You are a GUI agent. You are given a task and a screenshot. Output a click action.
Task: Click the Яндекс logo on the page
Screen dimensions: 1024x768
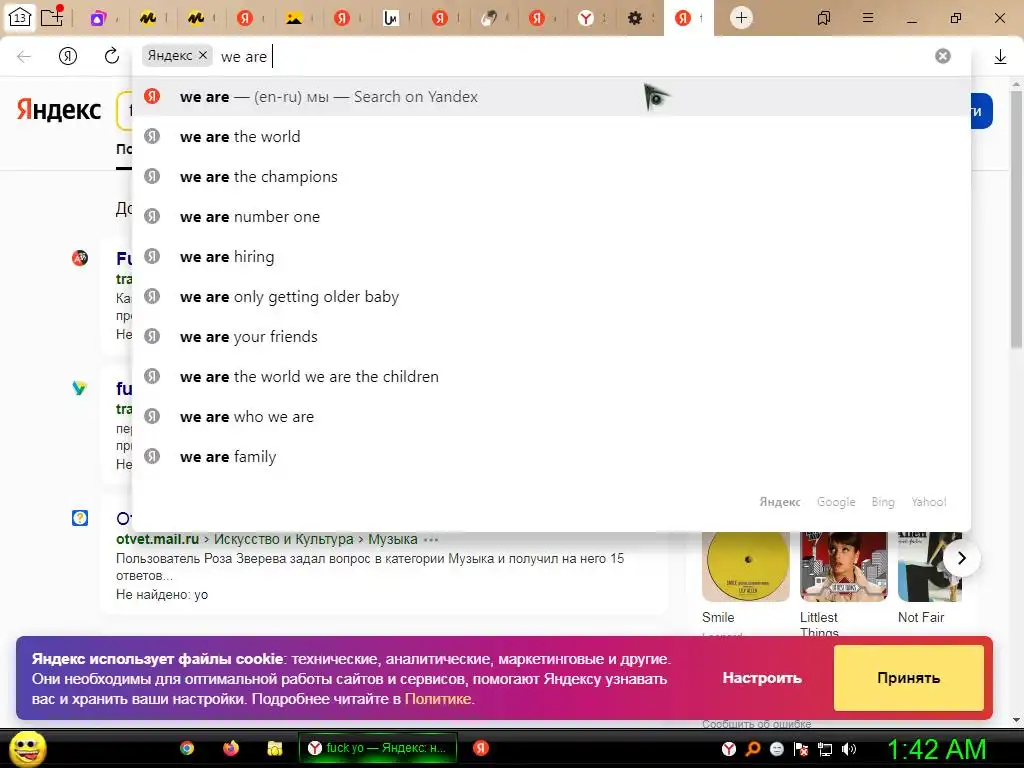coord(59,110)
